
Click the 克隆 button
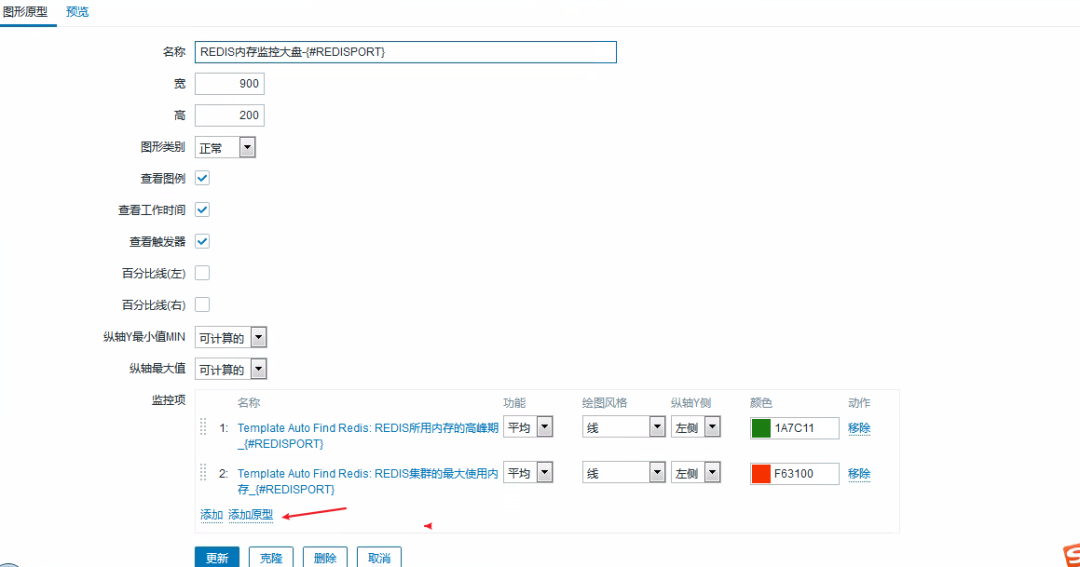click(271, 557)
